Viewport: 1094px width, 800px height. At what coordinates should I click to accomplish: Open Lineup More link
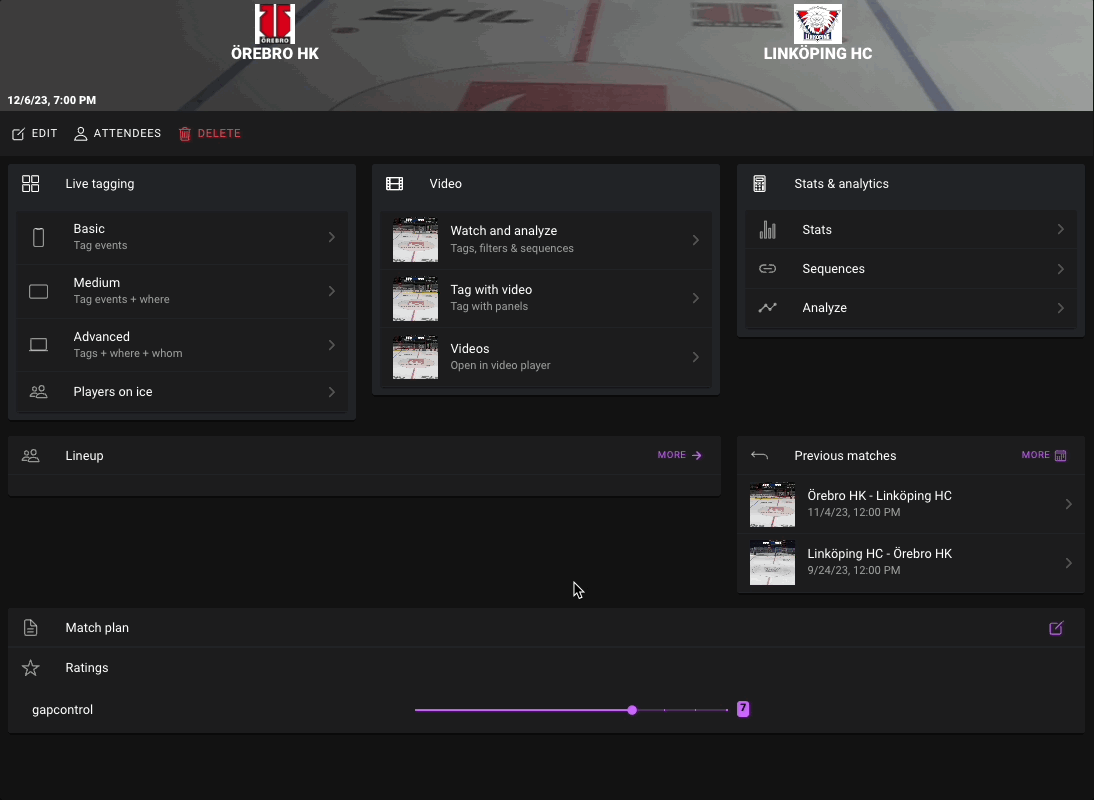[679, 456]
